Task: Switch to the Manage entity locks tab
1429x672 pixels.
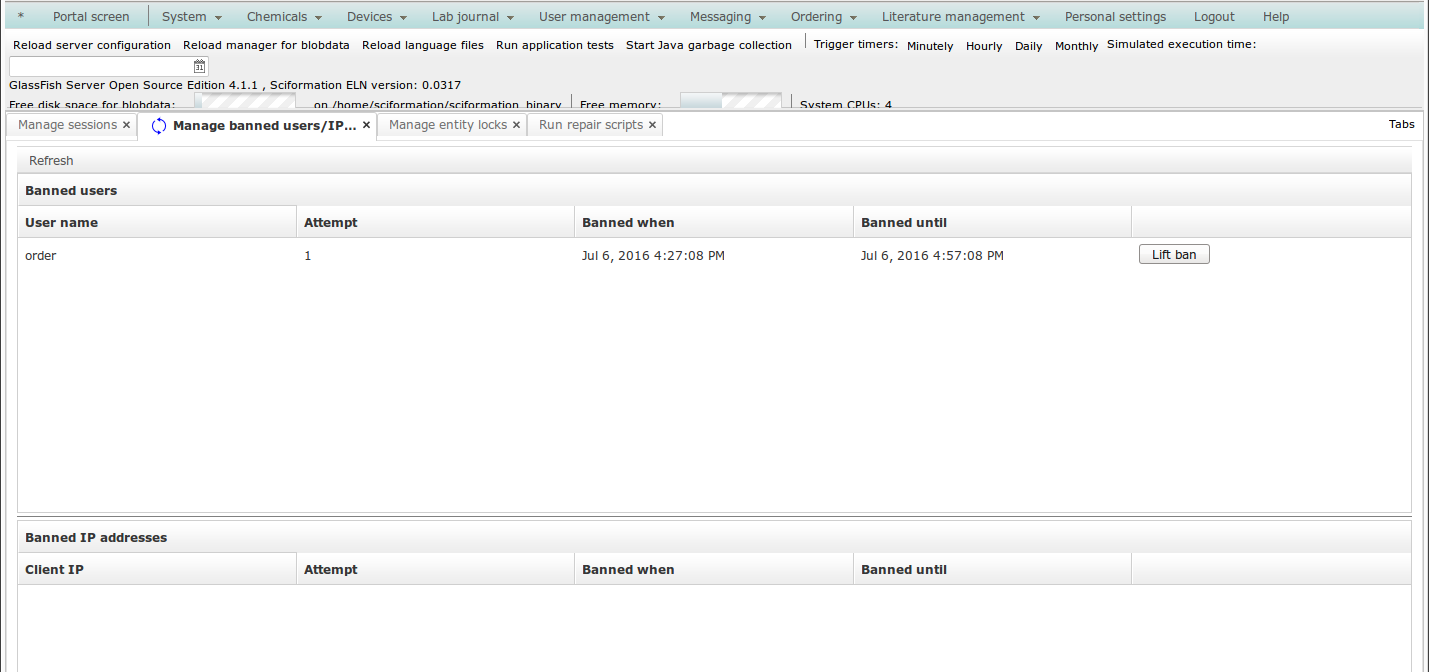Action: coord(447,125)
